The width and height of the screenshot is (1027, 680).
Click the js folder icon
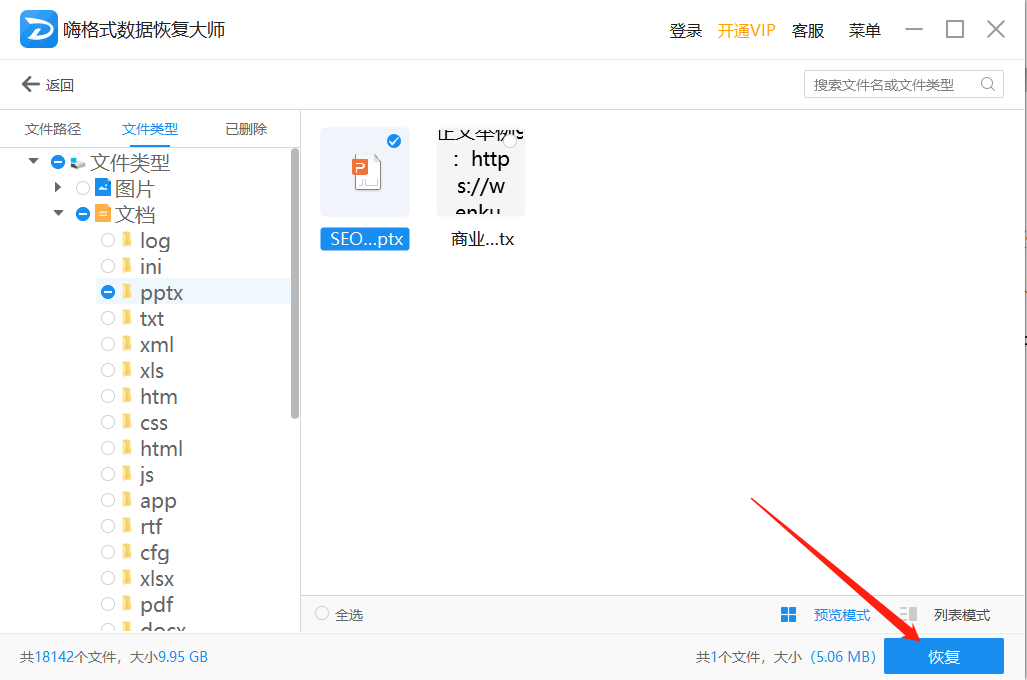127,474
